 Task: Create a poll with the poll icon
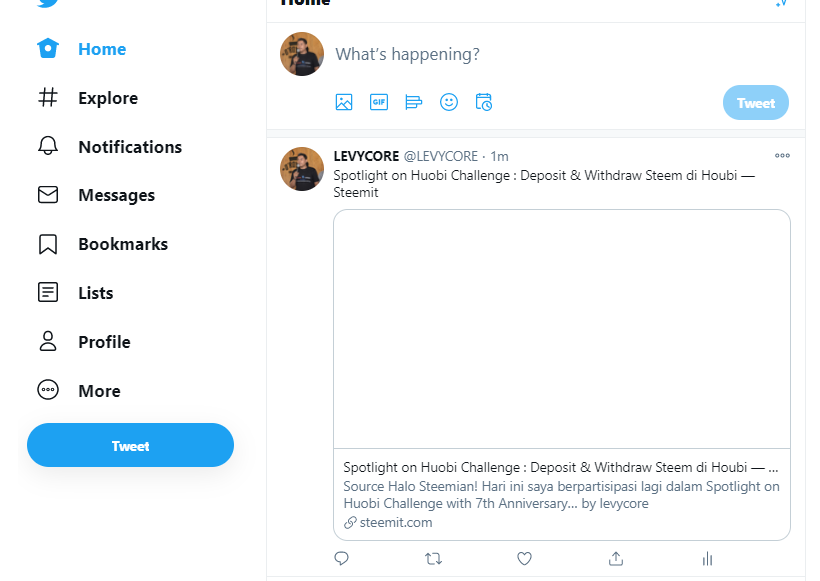[414, 102]
